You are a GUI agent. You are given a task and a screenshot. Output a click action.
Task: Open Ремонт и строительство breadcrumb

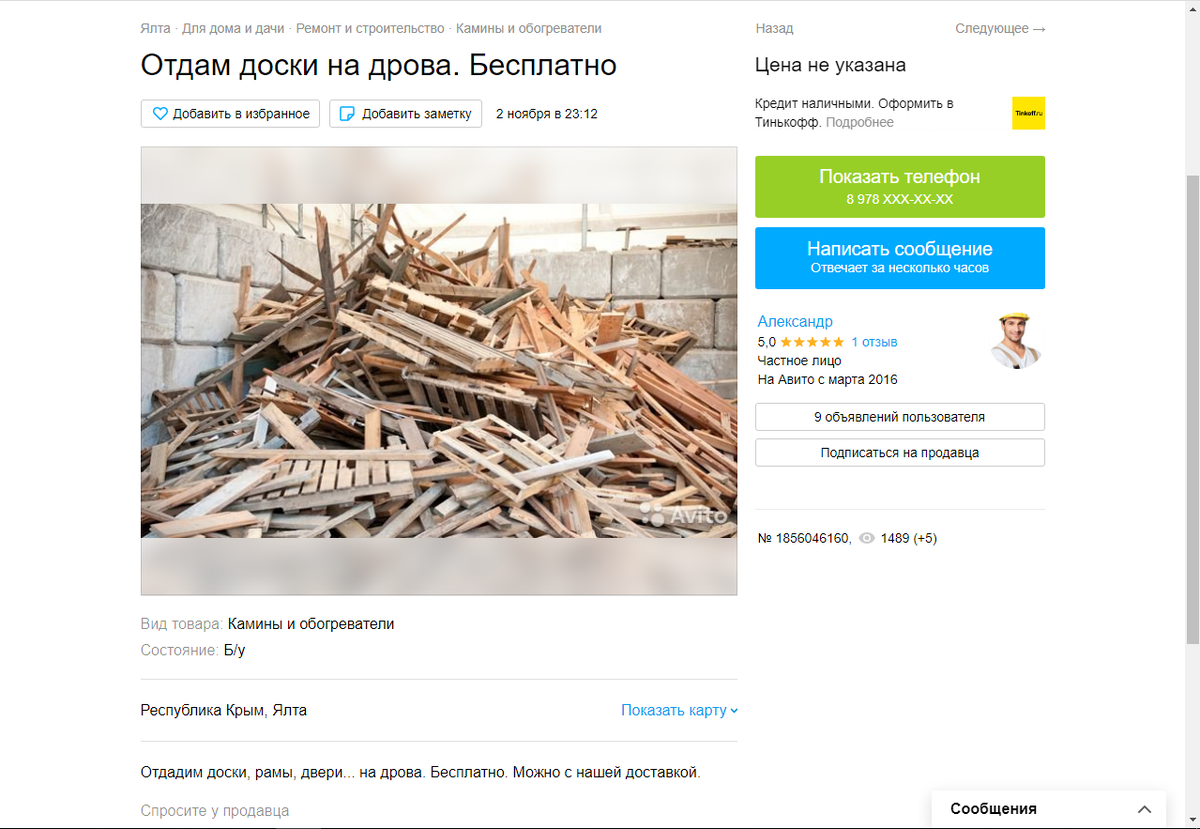pos(371,29)
